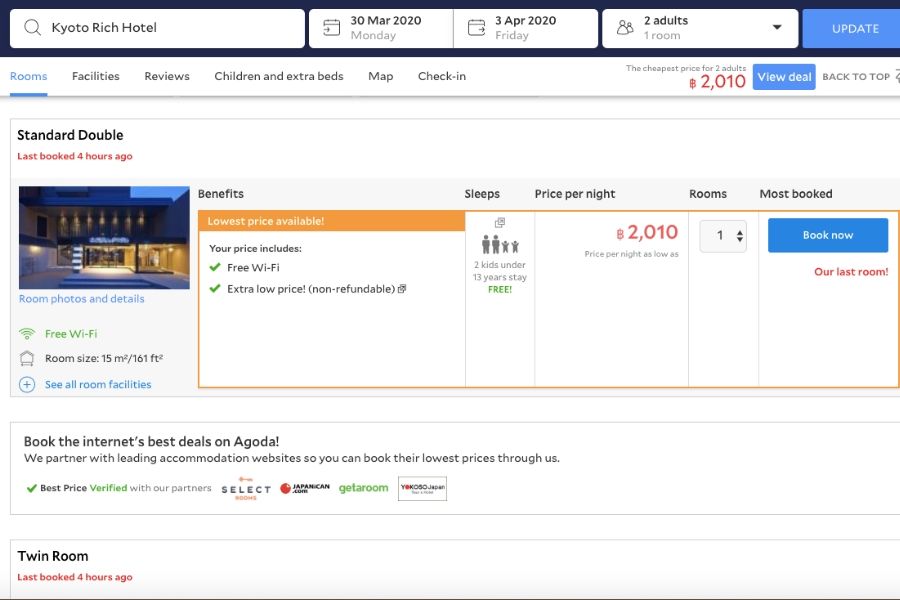Image resolution: width=900 pixels, height=600 pixels.
Task: Edit the Kyoto Rich Hotel search field
Action: tap(157, 28)
